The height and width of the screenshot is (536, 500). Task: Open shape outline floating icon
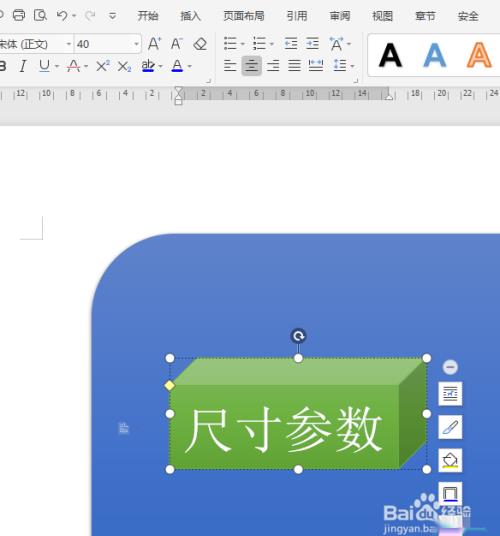coord(450,494)
